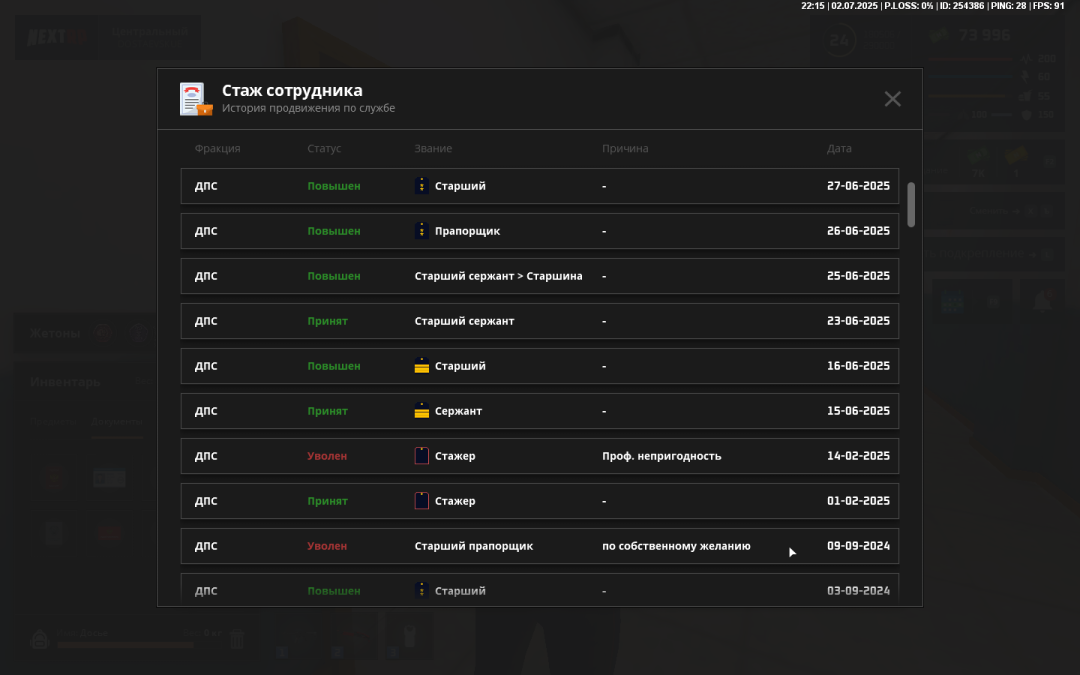This screenshot has height=675, width=1080.
Task: Open the Документы tab in the background inventory
Action: tap(117, 422)
